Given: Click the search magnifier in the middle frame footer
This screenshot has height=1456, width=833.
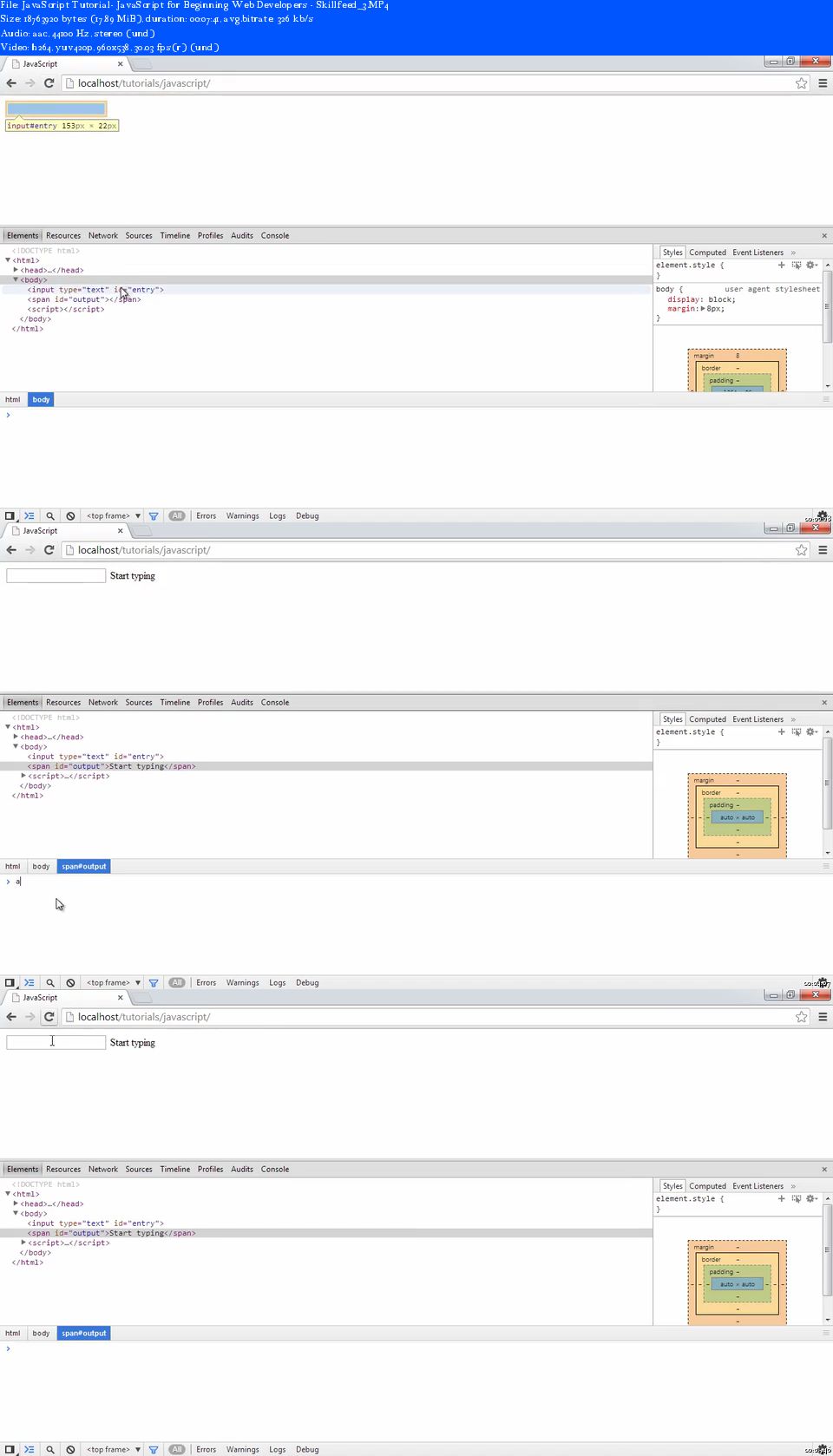Looking at the screenshot, I should 50,982.
